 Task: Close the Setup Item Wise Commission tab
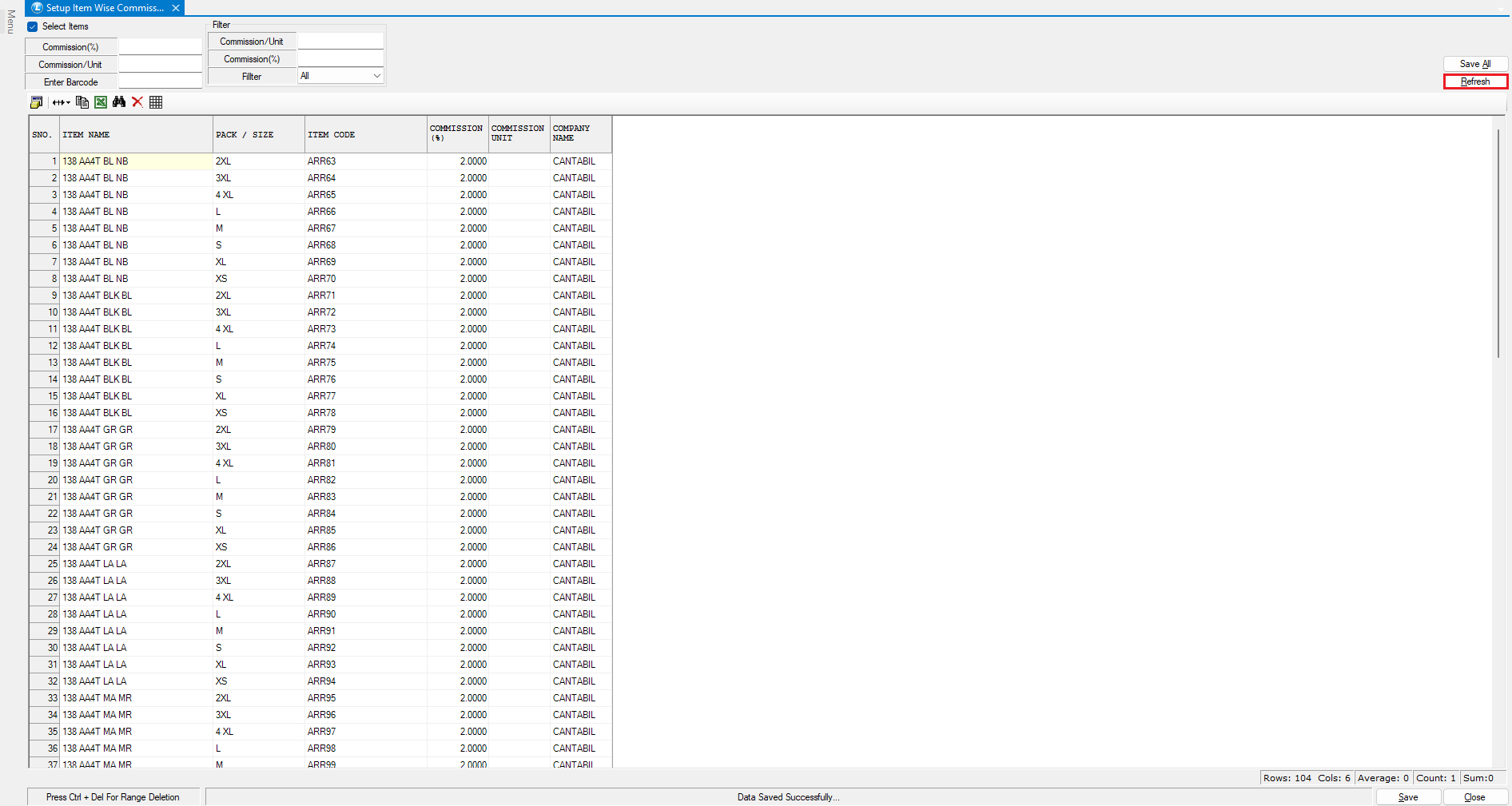point(176,8)
